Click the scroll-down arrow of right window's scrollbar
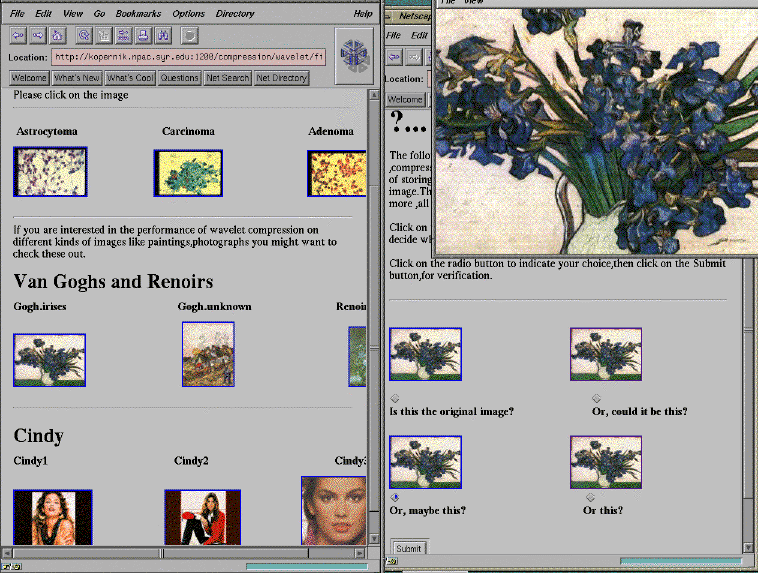The image size is (758, 573). (748, 547)
